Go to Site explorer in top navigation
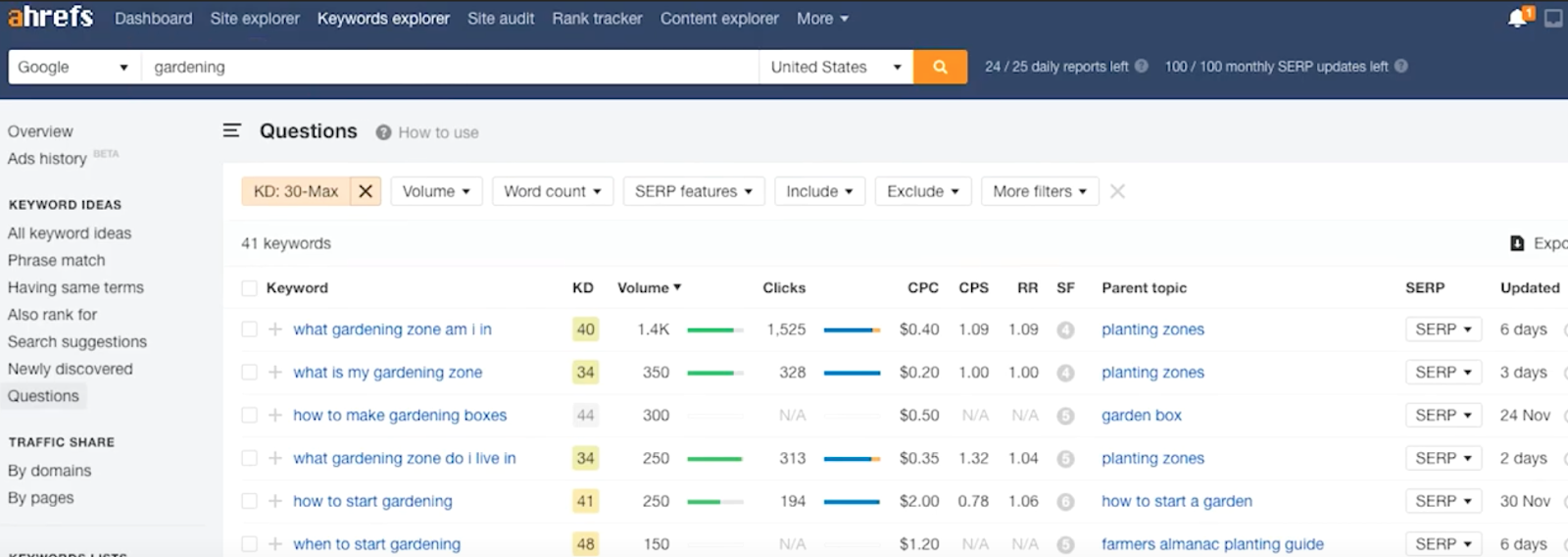 [255, 19]
